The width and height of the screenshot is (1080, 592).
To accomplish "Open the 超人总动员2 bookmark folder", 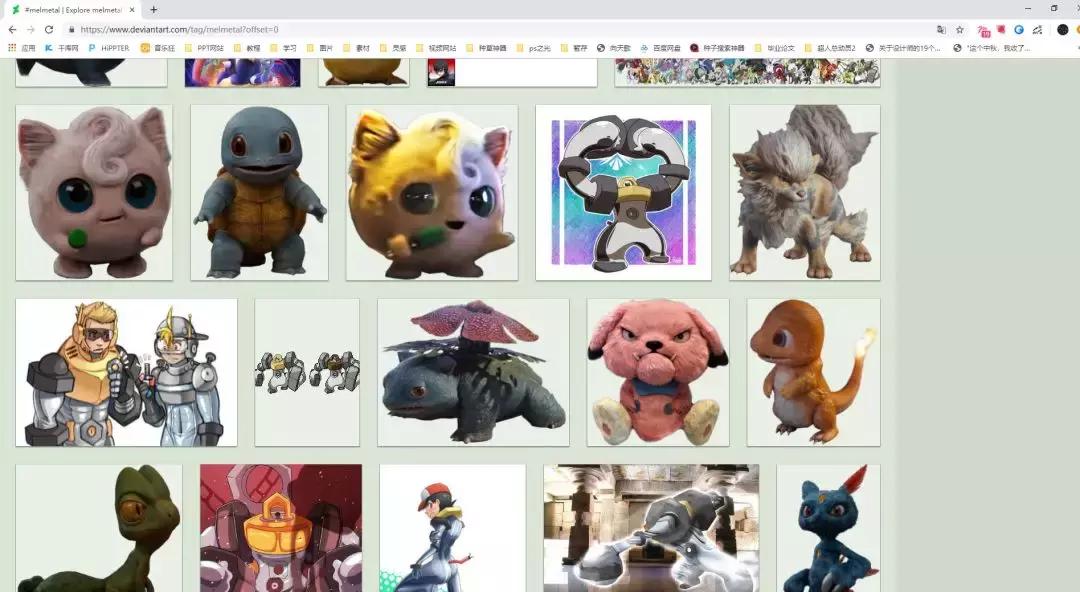I will click(x=830, y=48).
